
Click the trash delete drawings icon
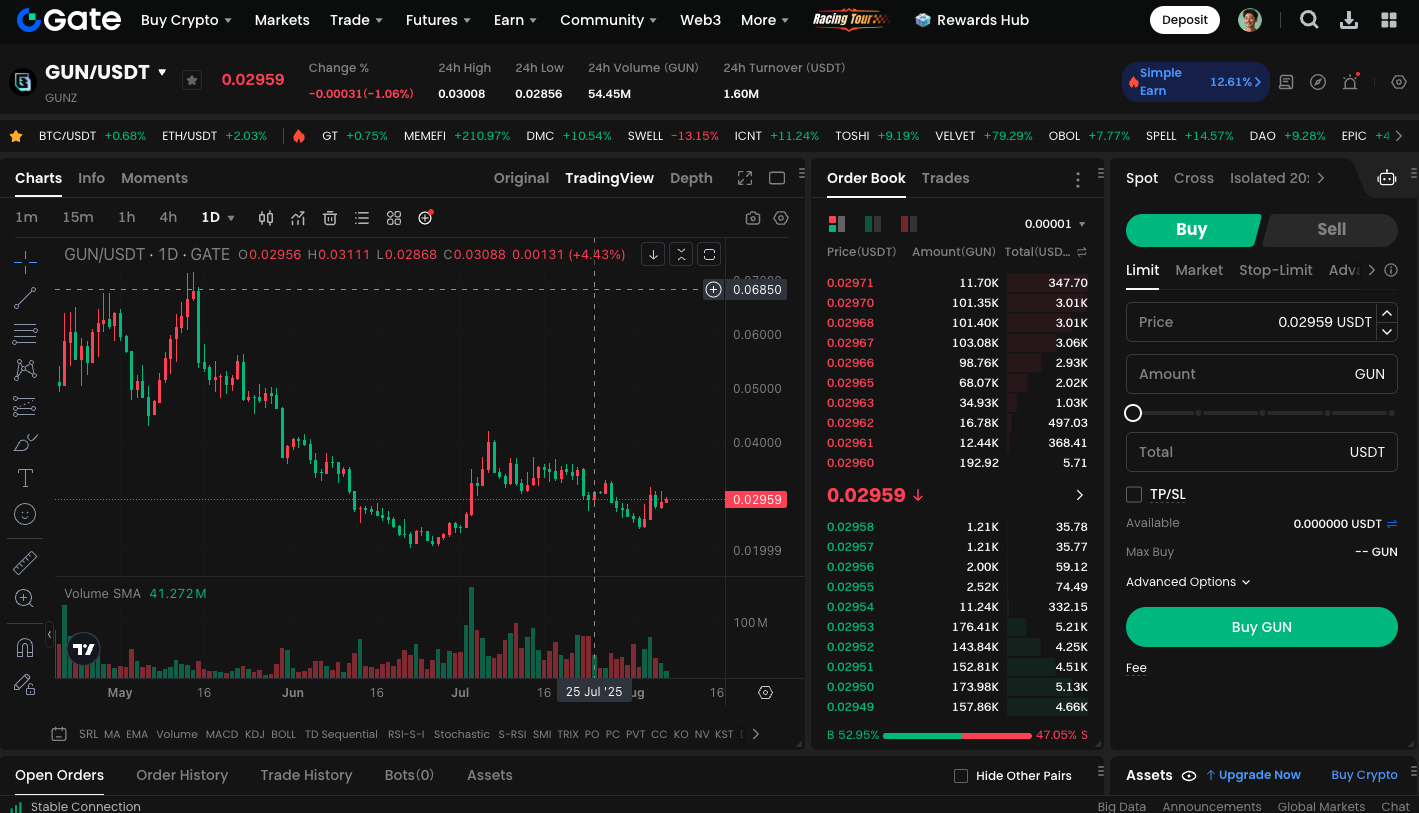[330, 218]
